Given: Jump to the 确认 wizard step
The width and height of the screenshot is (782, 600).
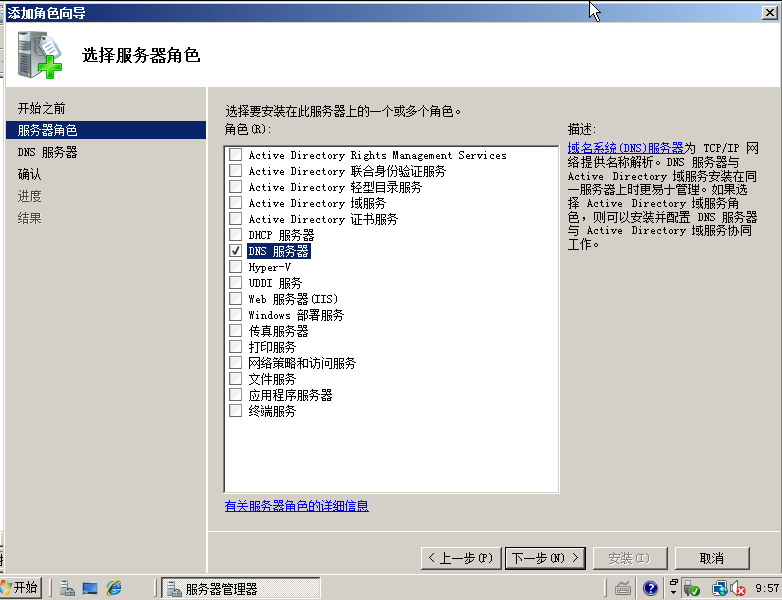Looking at the screenshot, I should 29,174.
